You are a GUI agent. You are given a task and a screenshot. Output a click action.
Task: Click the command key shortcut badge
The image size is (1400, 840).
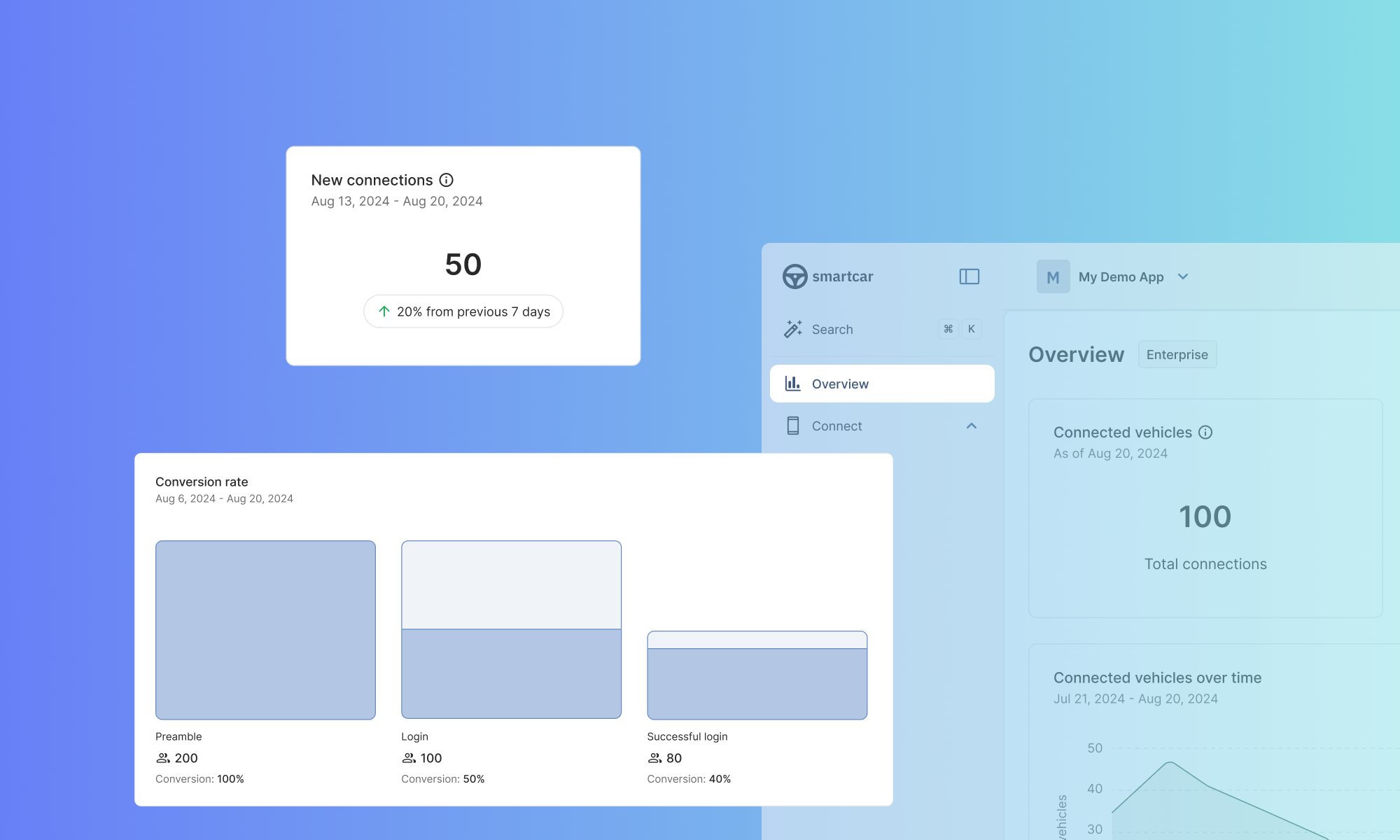tap(948, 329)
